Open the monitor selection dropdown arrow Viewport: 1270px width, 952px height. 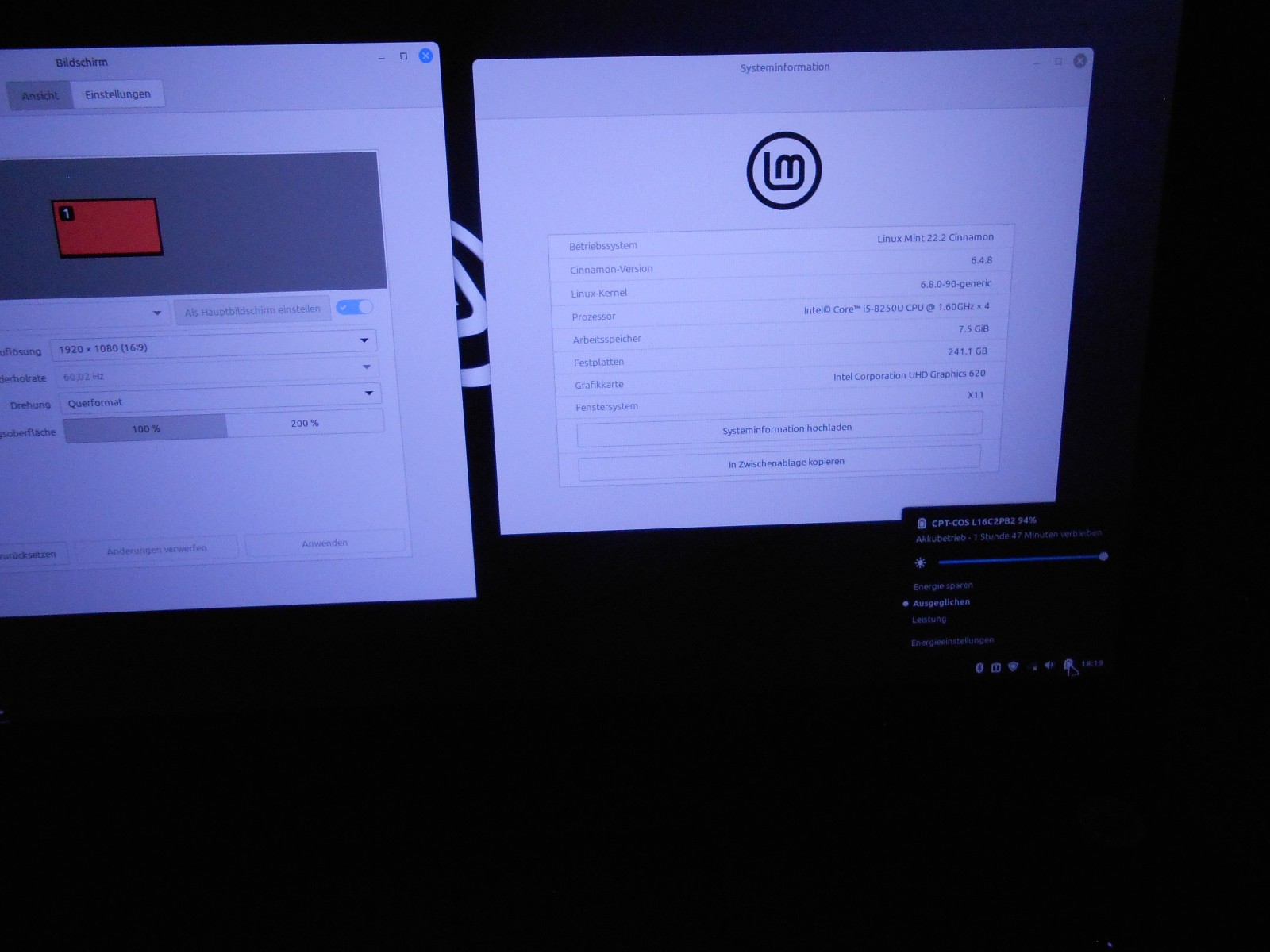pos(157,313)
